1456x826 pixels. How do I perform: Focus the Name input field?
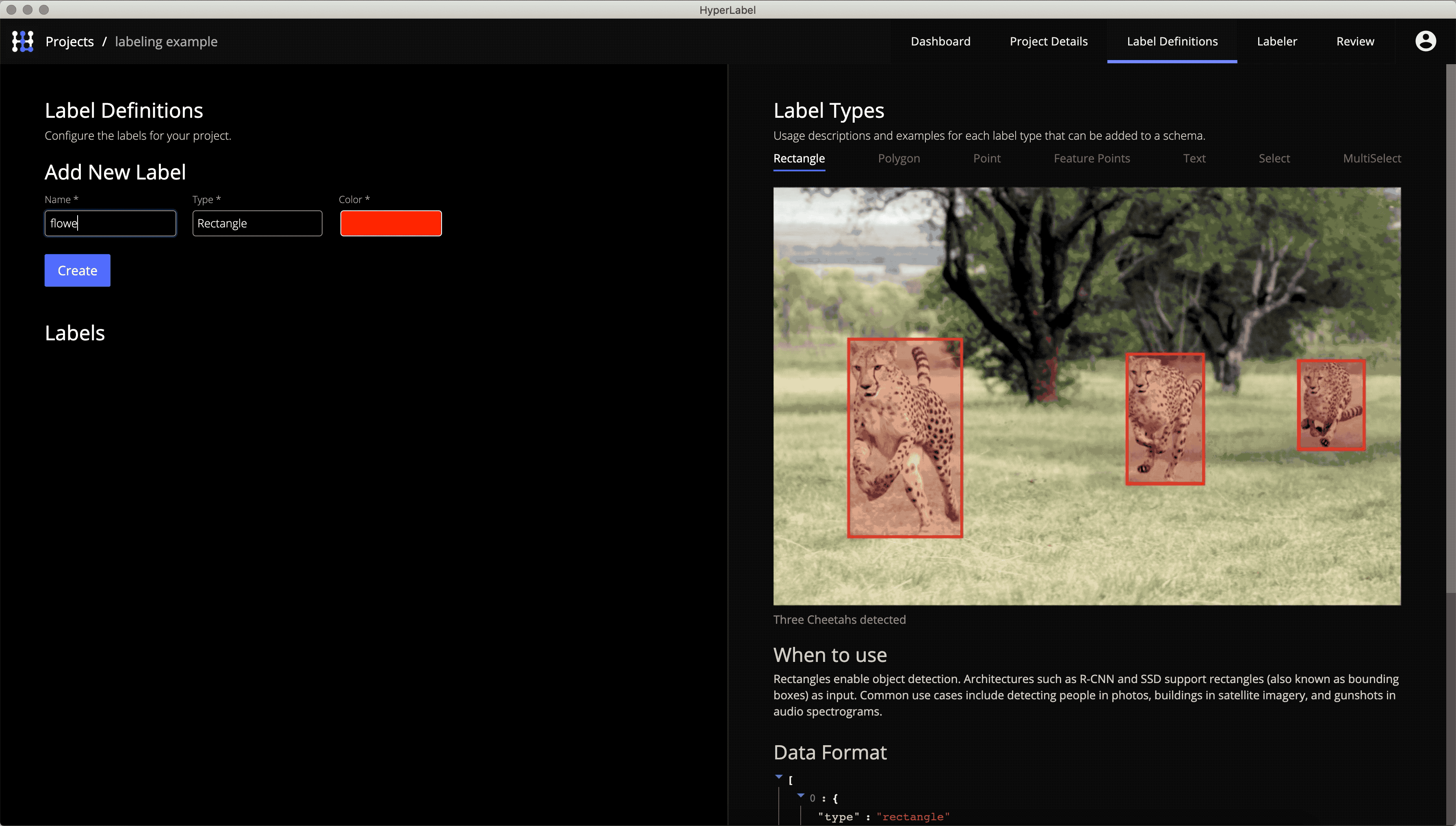tap(110, 223)
